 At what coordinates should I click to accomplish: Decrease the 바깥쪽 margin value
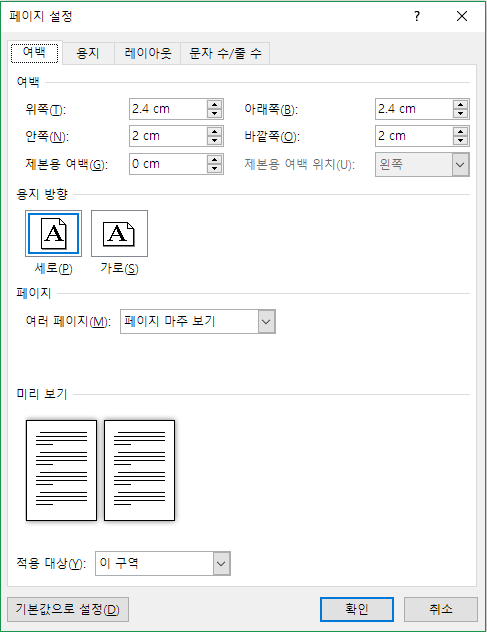pos(460,141)
